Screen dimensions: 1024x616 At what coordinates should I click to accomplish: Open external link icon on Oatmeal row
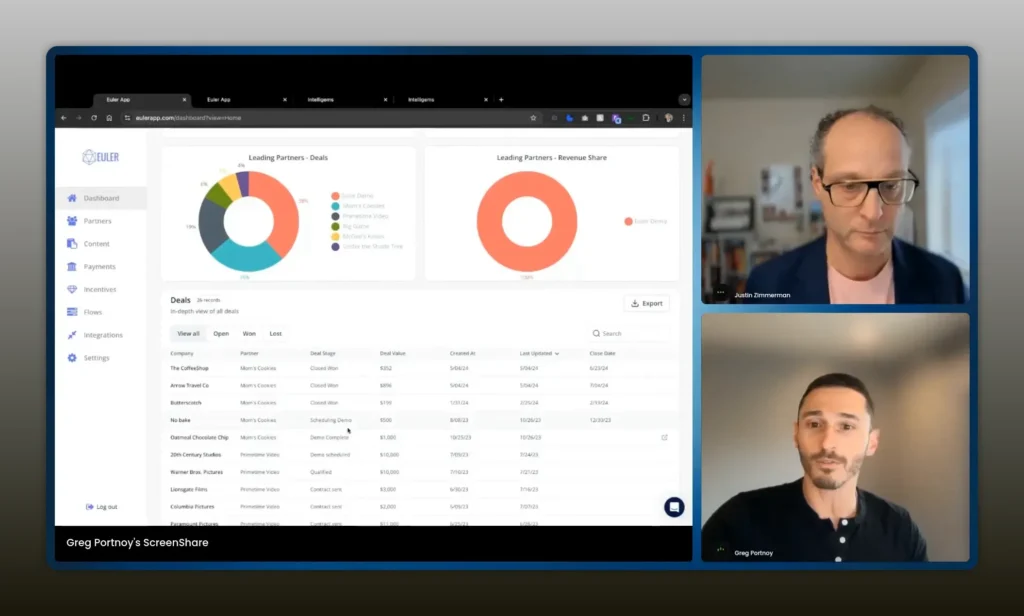[x=665, y=437]
